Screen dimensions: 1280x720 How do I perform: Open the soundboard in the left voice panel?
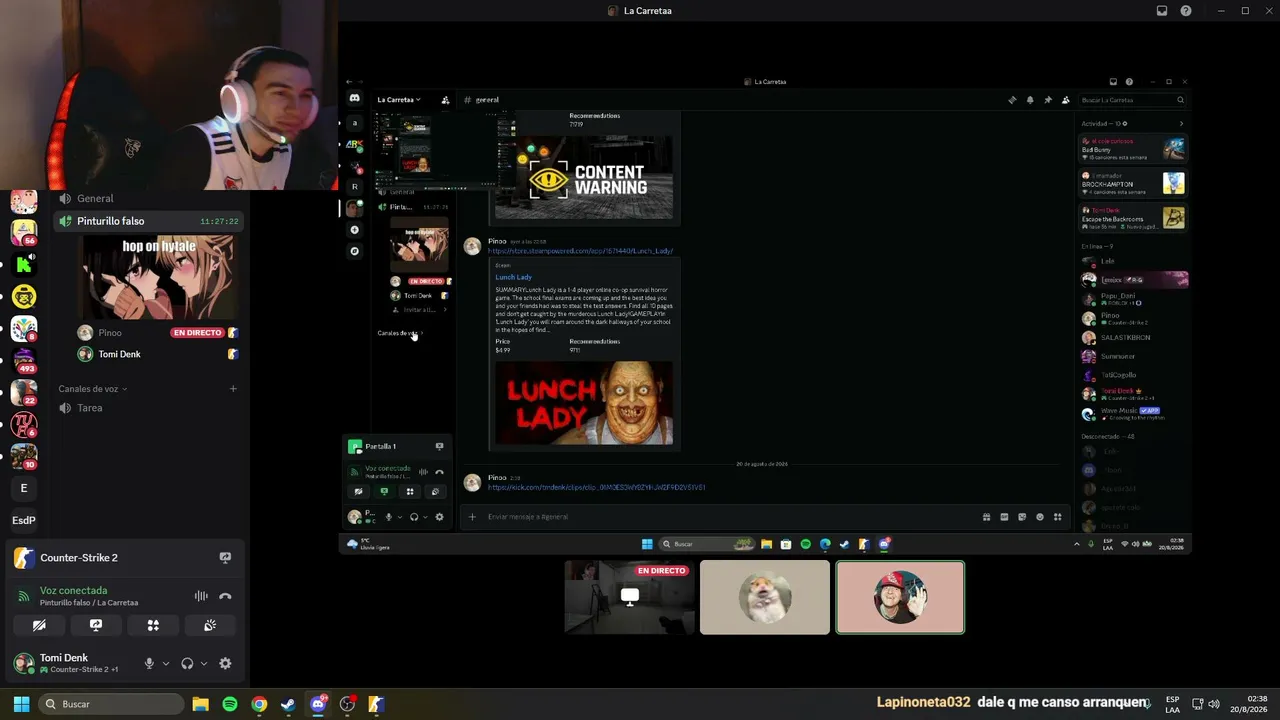tap(210, 625)
